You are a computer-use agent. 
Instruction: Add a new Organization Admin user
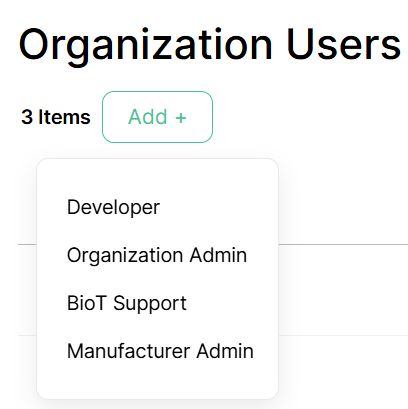pyautogui.click(x=157, y=255)
